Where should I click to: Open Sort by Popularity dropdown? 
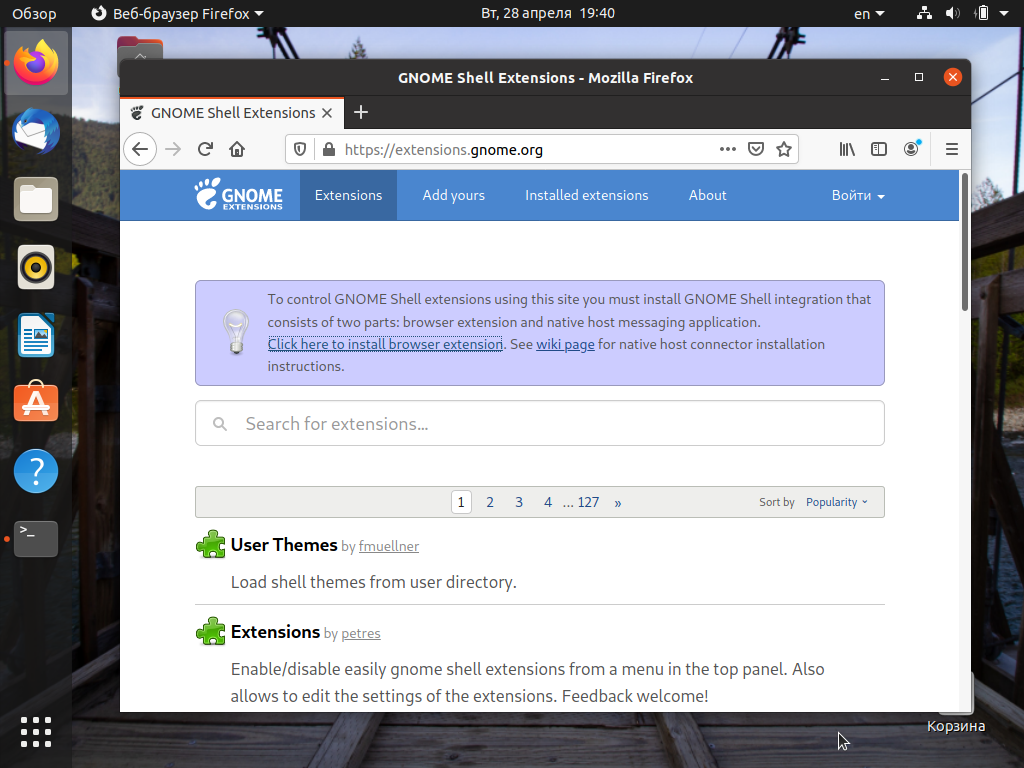click(837, 502)
